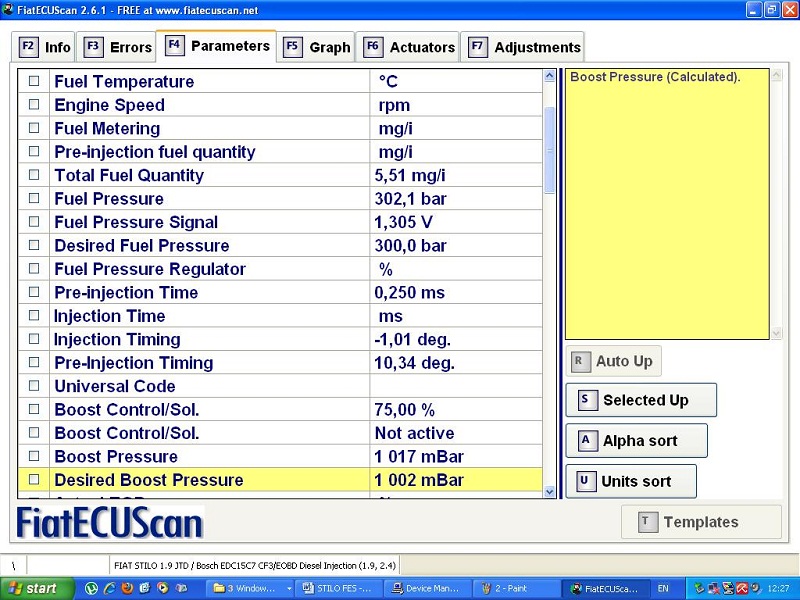
Task: Open the Adjustments tab
Action: click(524, 47)
